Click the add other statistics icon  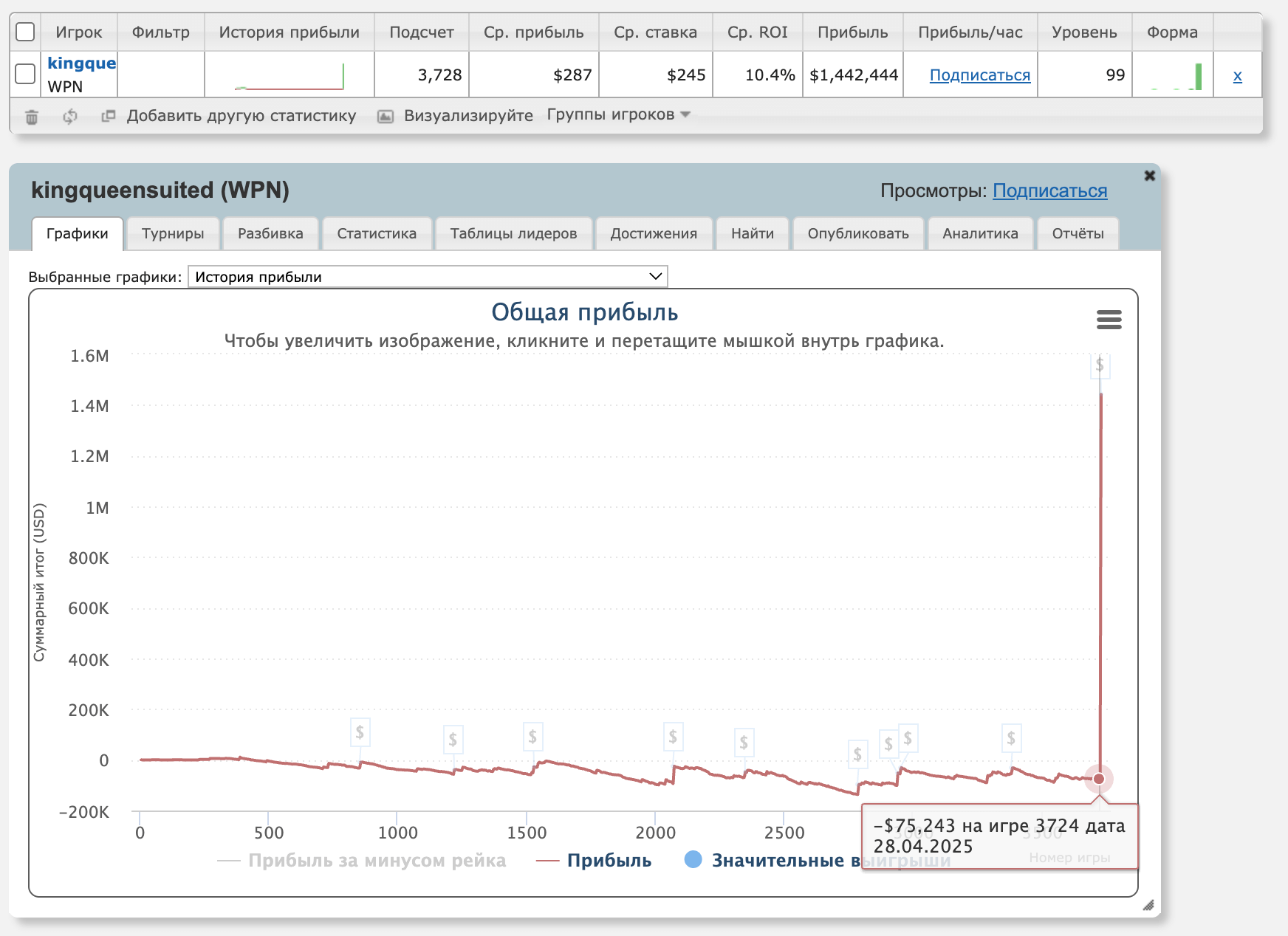pyautogui.click(x=109, y=116)
